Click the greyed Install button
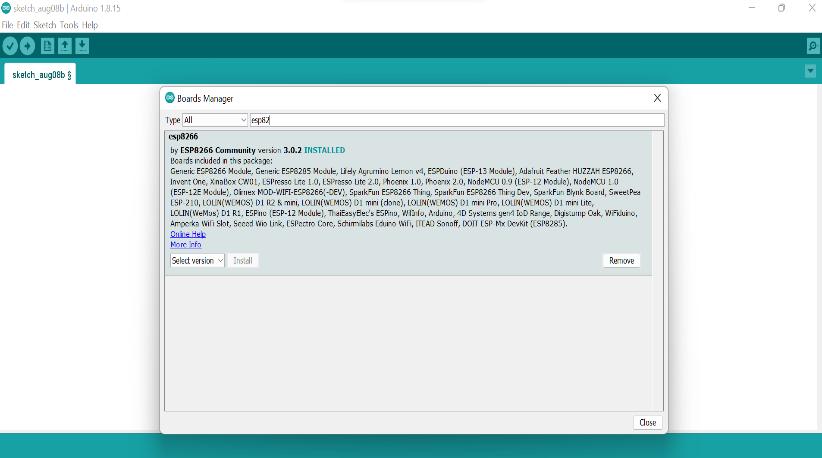Viewport: 822px width, 458px height. [243, 260]
